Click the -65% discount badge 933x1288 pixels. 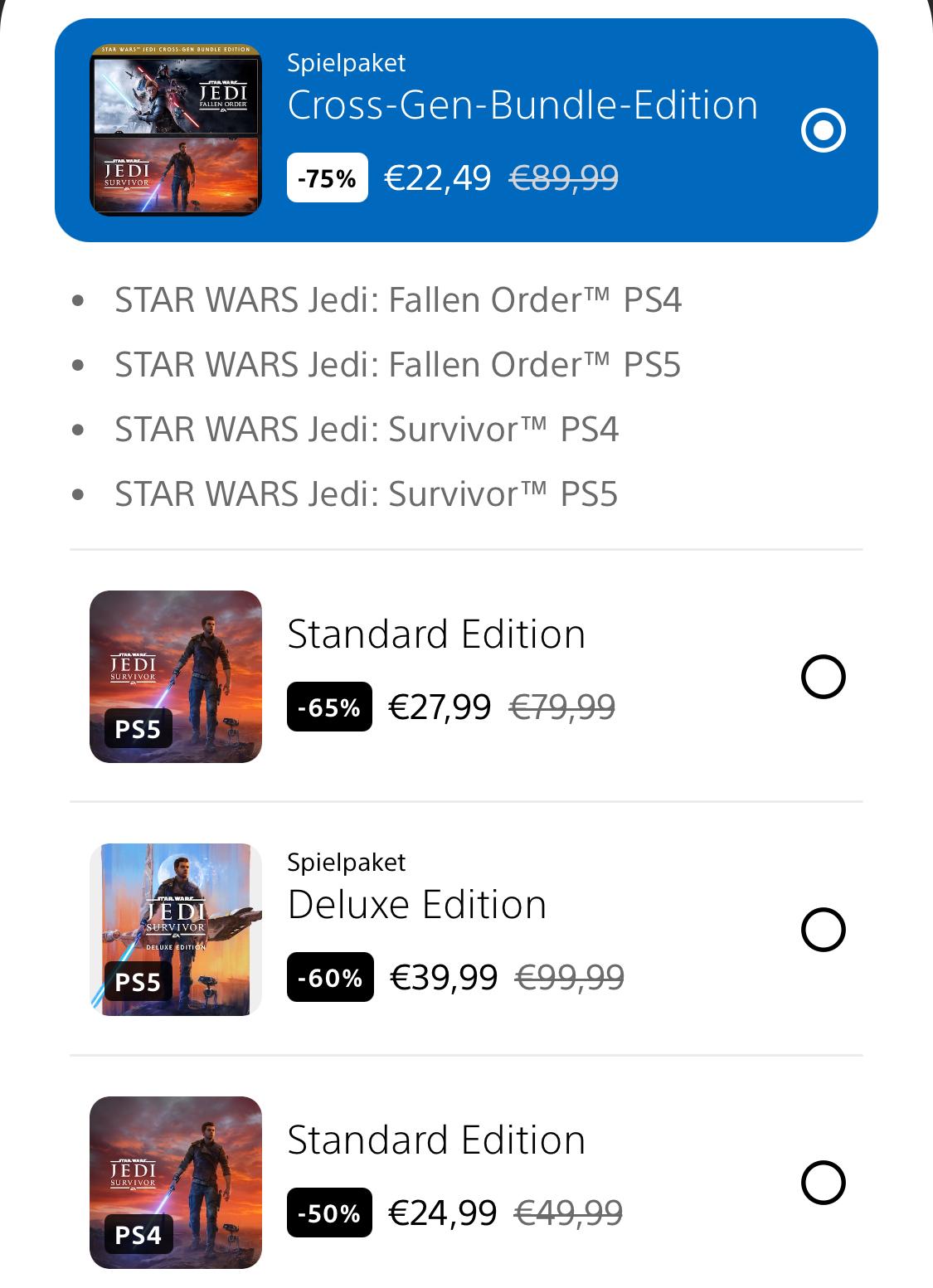[329, 707]
